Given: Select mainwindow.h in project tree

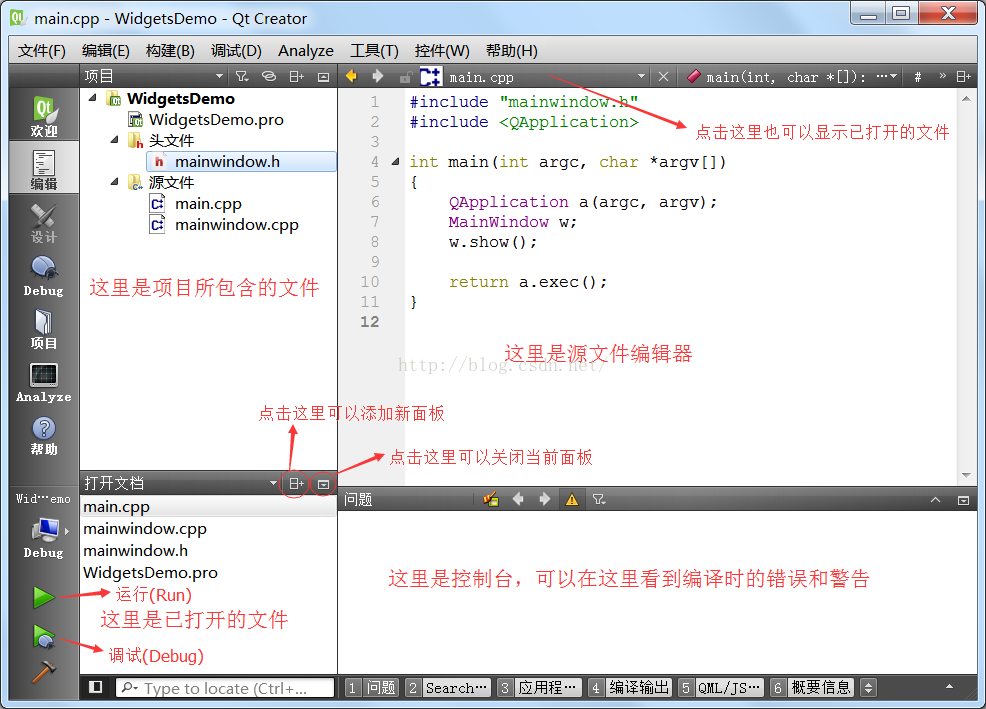Looking at the screenshot, I should 242,162.
